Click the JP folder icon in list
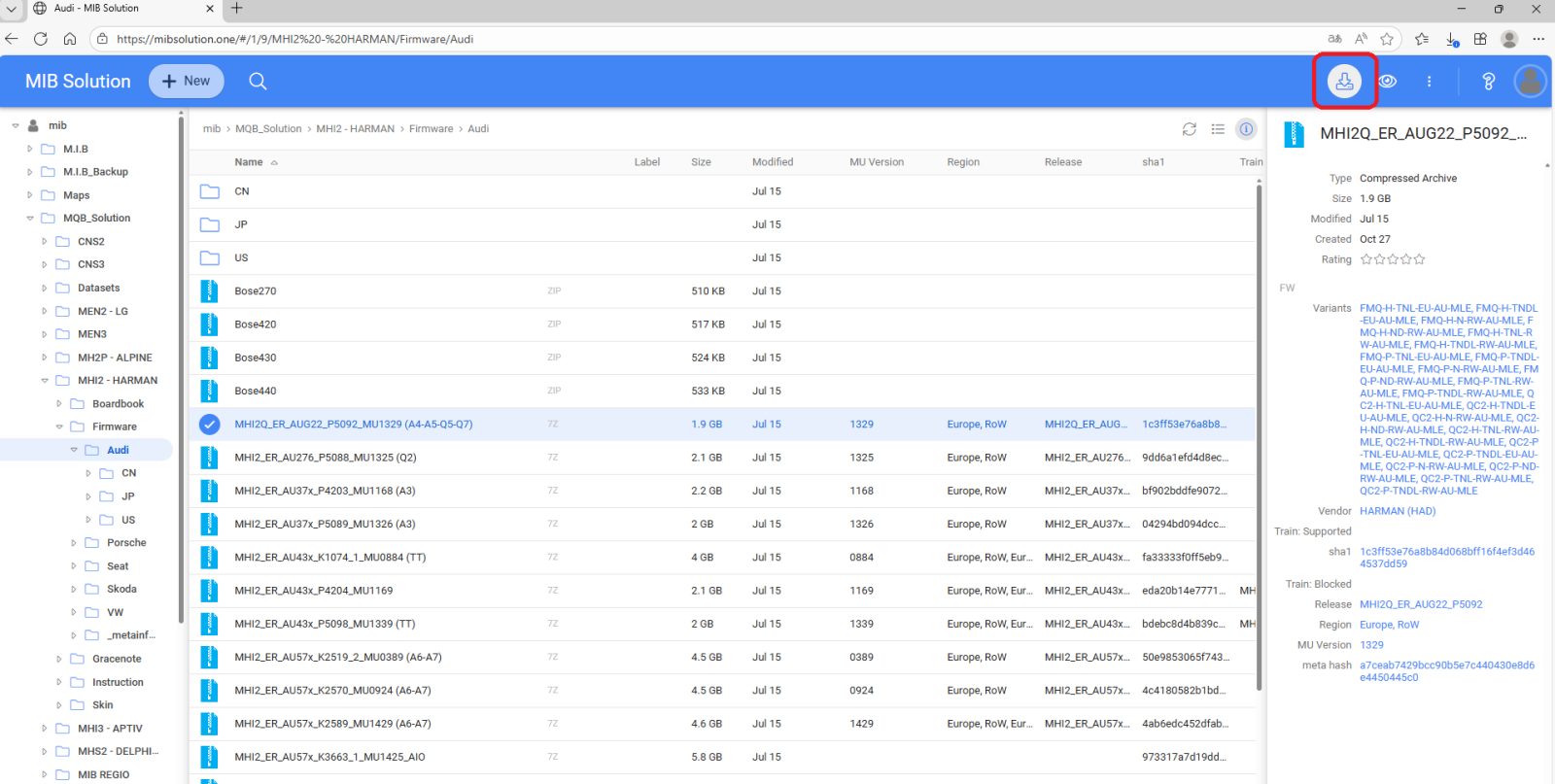Screen dimensions: 1555x784 (209, 224)
